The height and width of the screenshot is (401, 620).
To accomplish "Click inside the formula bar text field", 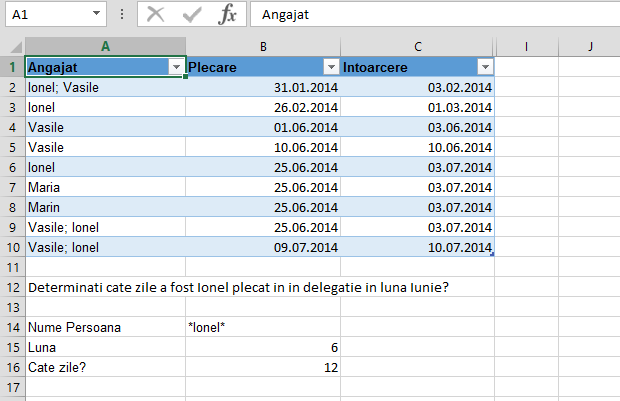I will click(430, 14).
